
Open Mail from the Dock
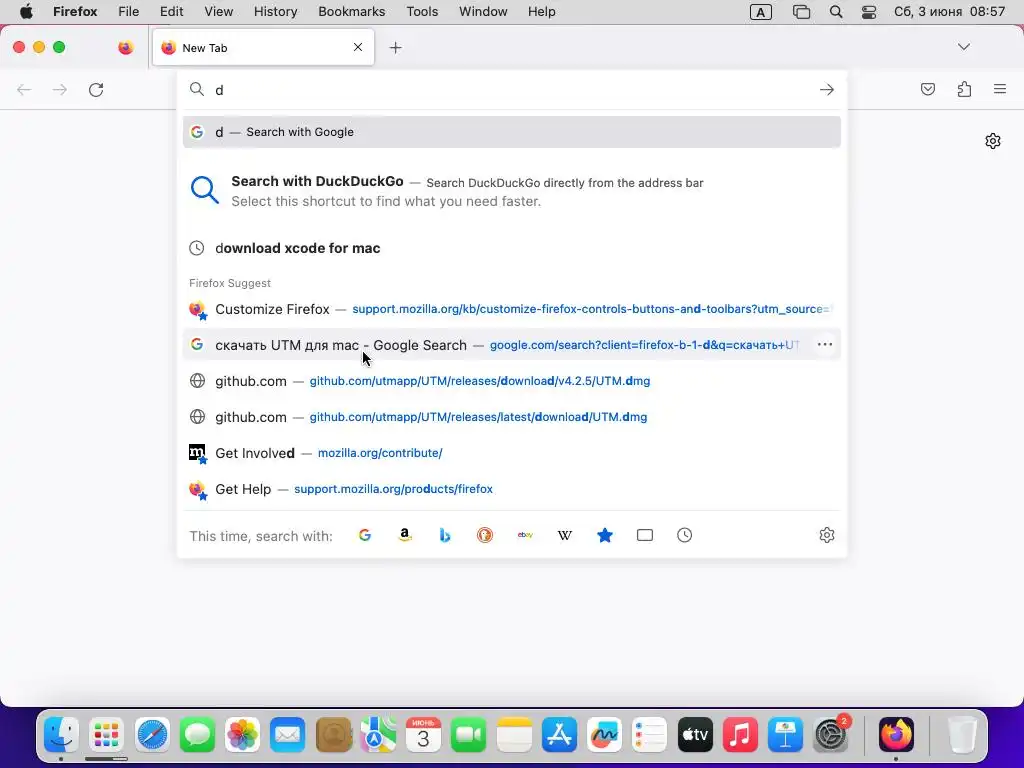pyautogui.click(x=287, y=735)
